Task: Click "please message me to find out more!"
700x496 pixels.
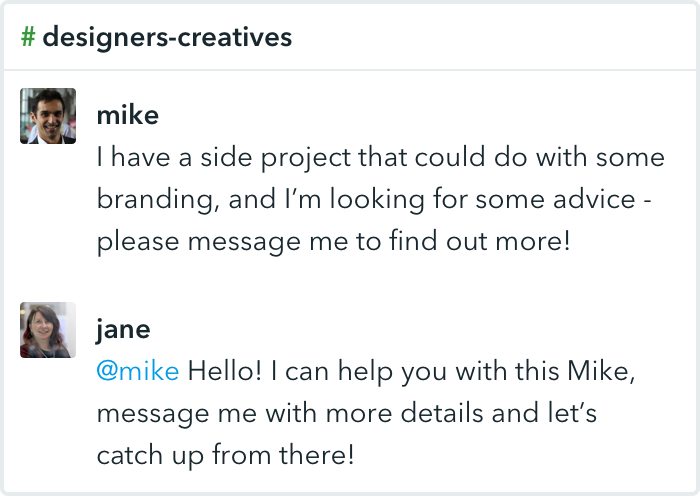Action: pyautogui.click(x=333, y=241)
